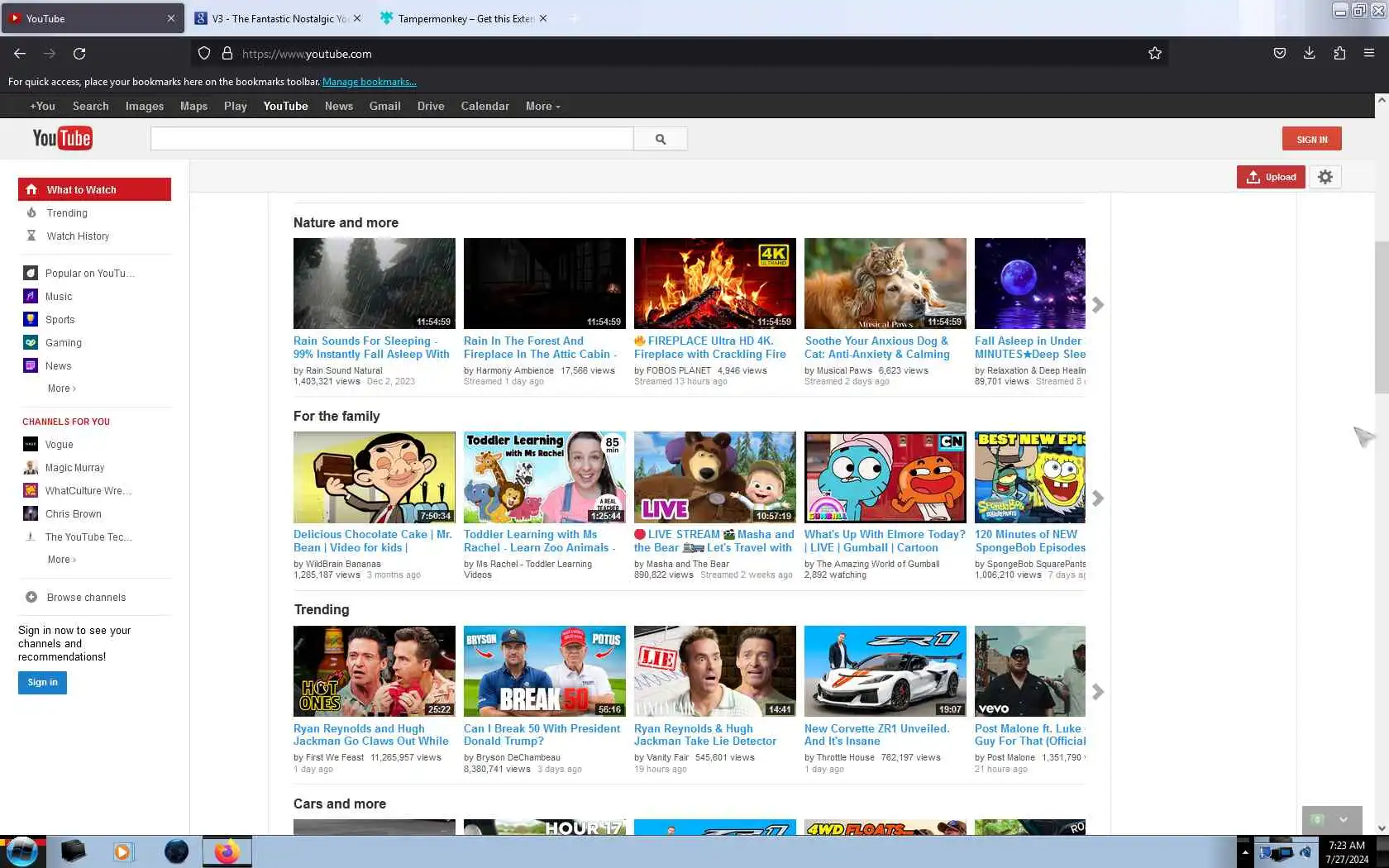This screenshot has height=868, width=1389.
Task: Close the V3 Fantastic Nostalgic tab
Action: [357, 18]
